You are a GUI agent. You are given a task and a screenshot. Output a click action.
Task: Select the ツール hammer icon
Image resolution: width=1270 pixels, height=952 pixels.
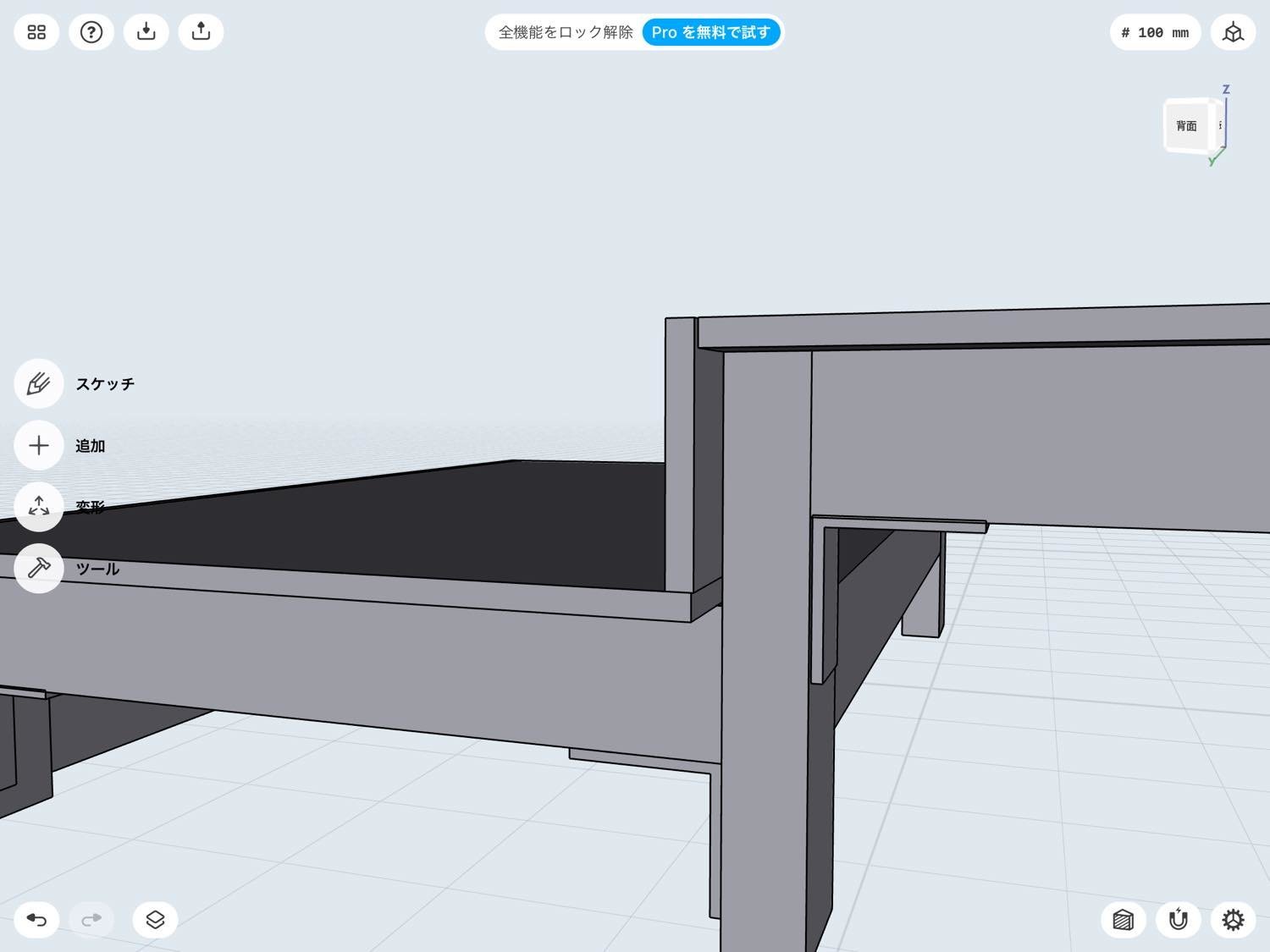[39, 569]
